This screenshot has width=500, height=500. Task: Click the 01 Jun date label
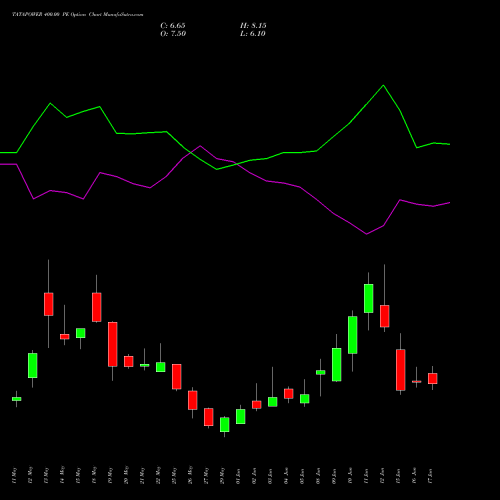[x=238, y=476]
